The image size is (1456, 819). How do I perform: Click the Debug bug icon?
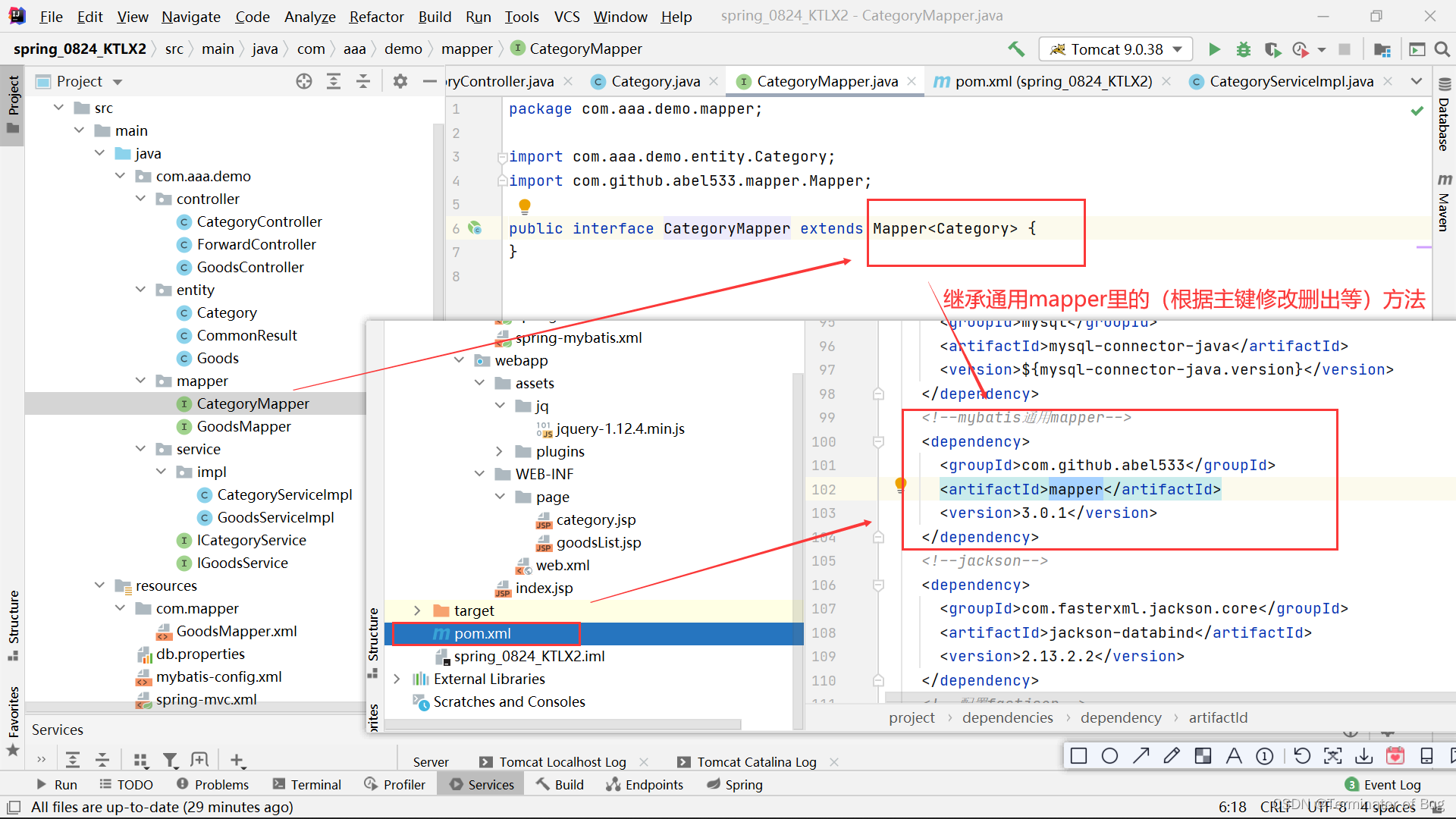tap(1244, 49)
